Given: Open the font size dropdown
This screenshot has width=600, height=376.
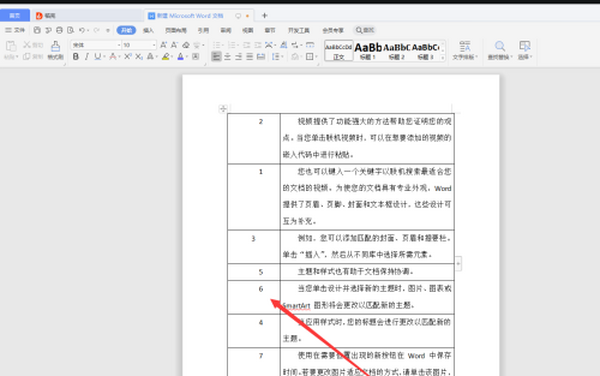Looking at the screenshot, I should pos(154,45).
